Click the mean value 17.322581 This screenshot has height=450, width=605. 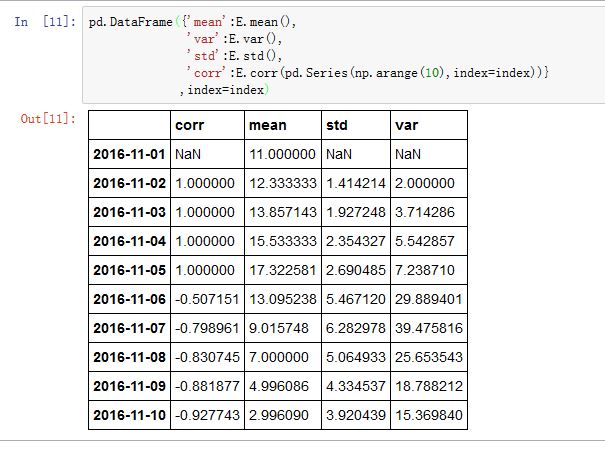pos(283,271)
